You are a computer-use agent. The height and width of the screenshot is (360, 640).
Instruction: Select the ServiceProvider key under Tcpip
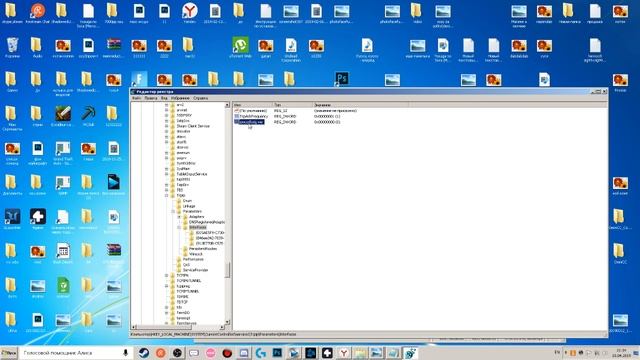[196, 270]
